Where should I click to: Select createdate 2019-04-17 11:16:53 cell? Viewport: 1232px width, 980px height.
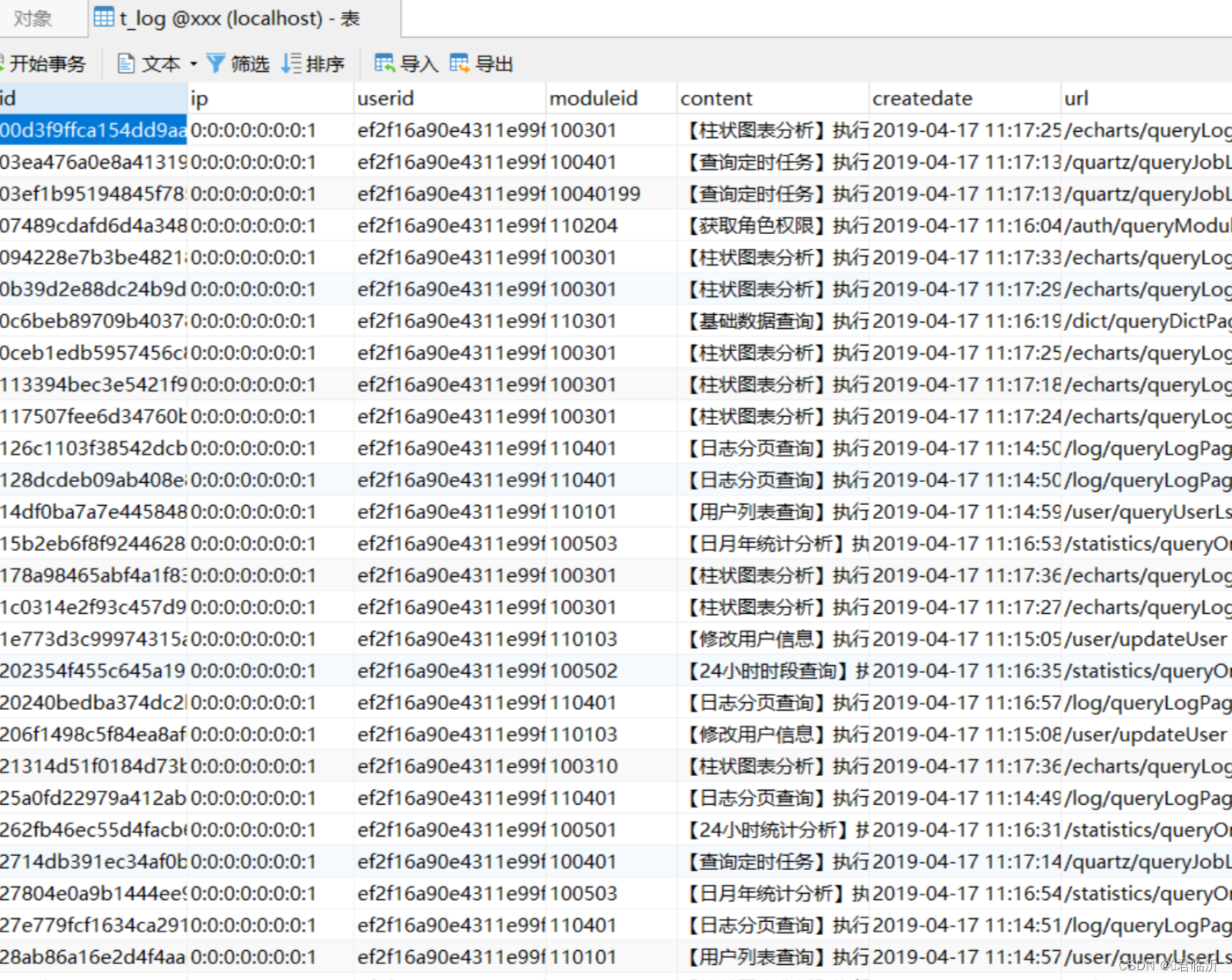[966, 544]
